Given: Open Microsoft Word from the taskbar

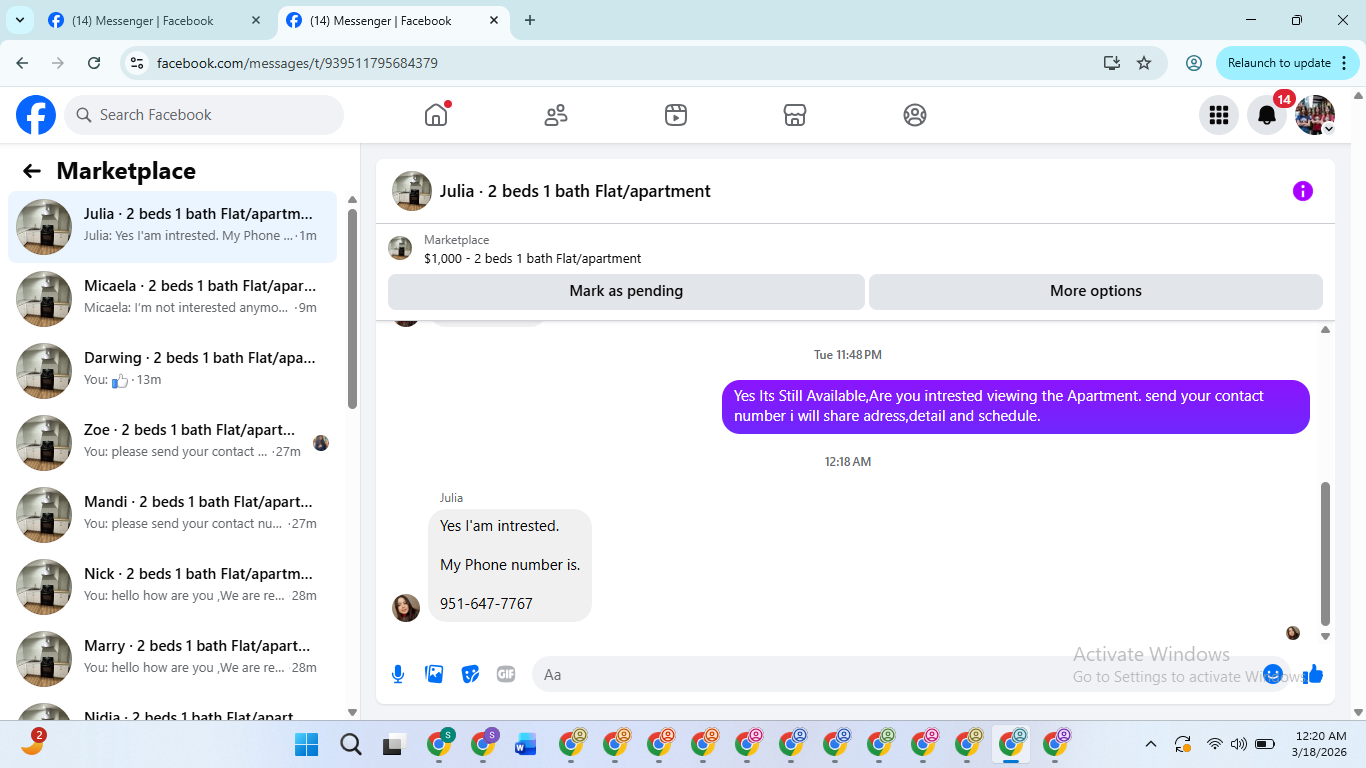Looking at the screenshot, I should [x=525, y=744].
